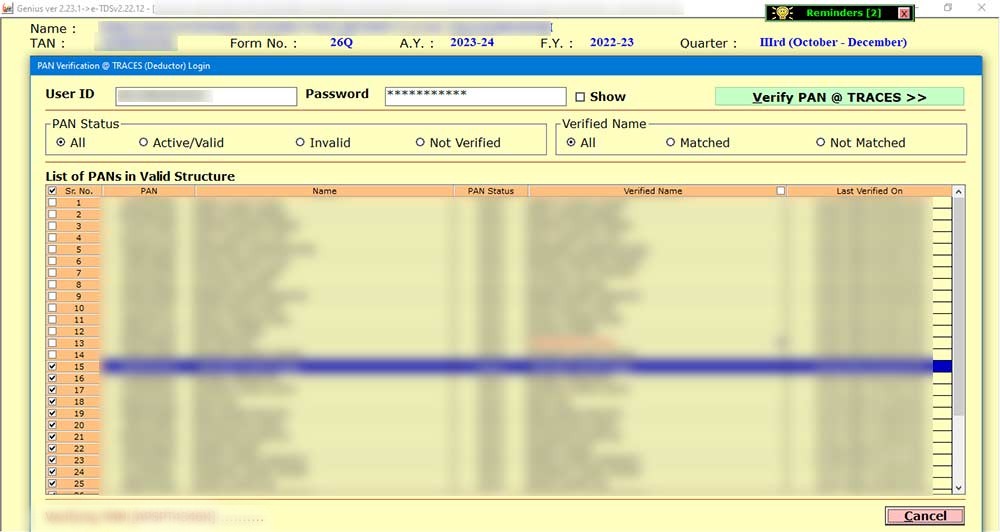
Task: Restore the application window size
Action: click(x=948, y=8)
